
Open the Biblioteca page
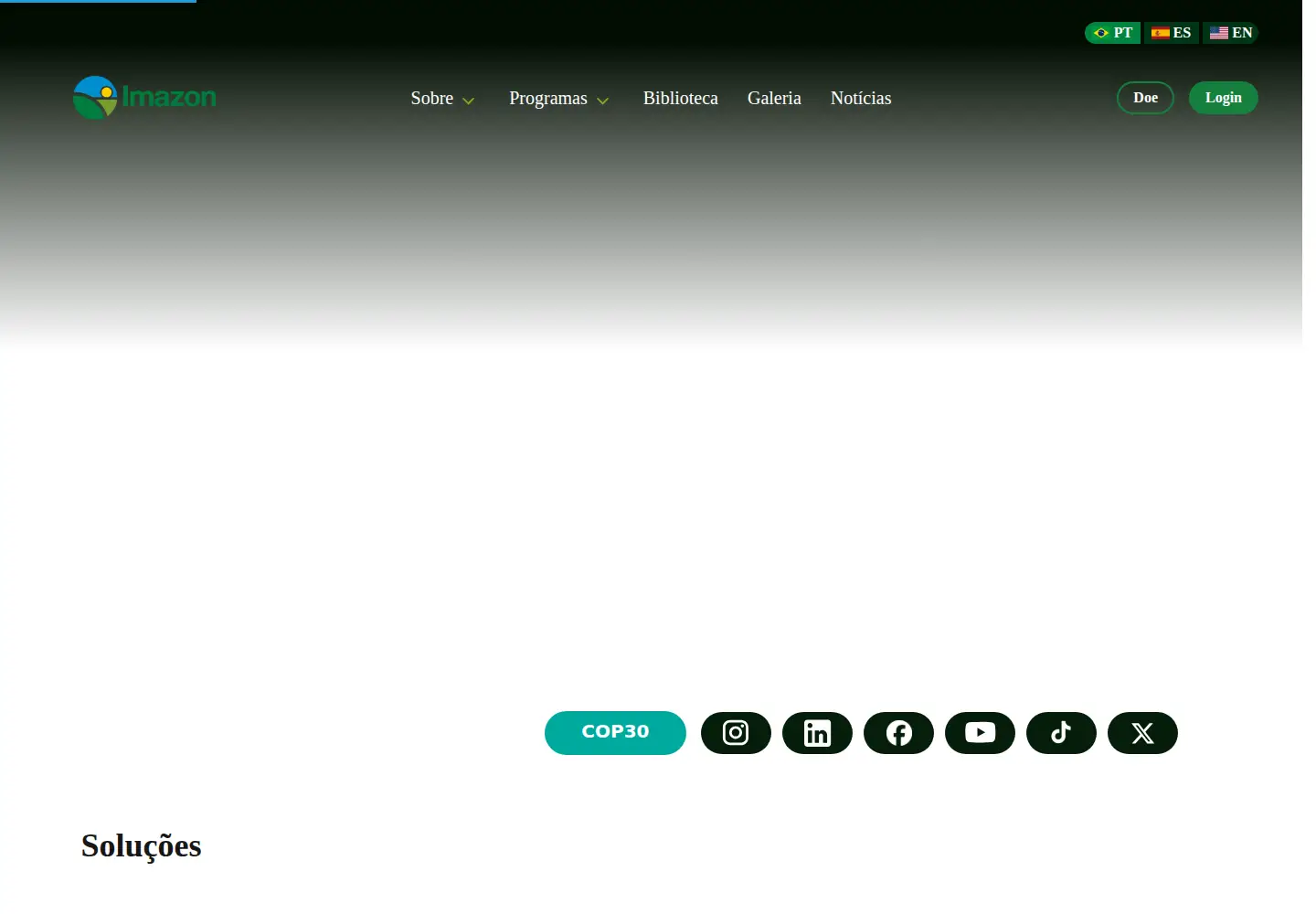point(681,99)
